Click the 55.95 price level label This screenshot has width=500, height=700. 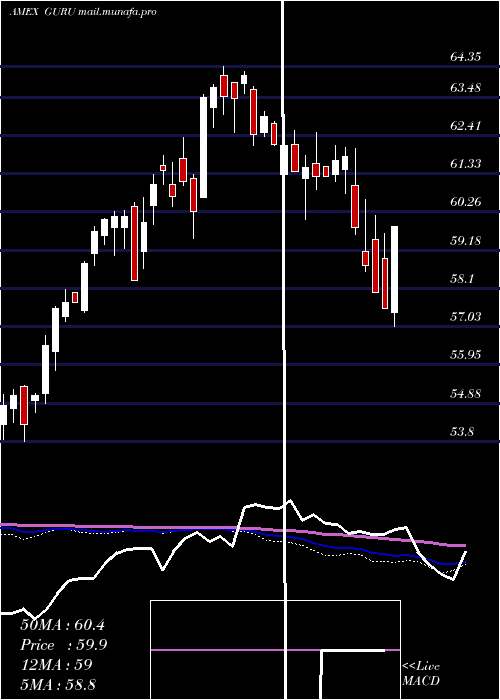pos(466,355)
